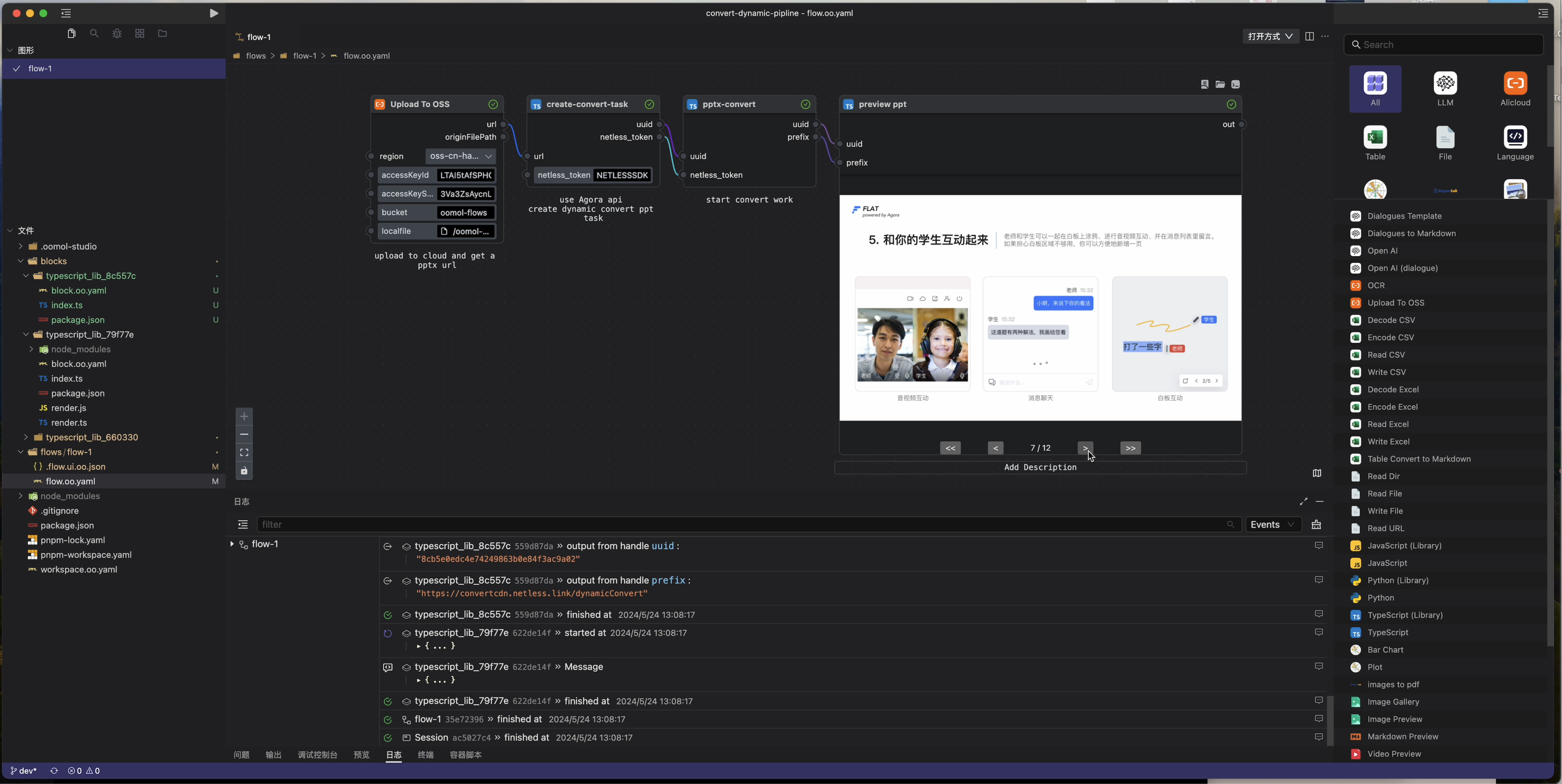Open the debug bug icon in sidebar

[117, 34]
